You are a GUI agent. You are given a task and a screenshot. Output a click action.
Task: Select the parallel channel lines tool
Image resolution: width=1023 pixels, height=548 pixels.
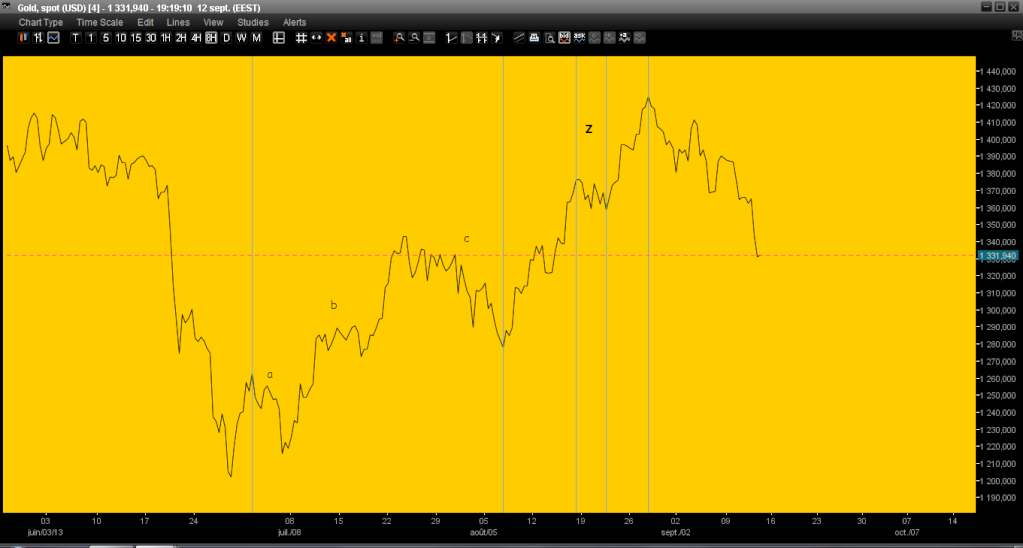click(519, 38)
